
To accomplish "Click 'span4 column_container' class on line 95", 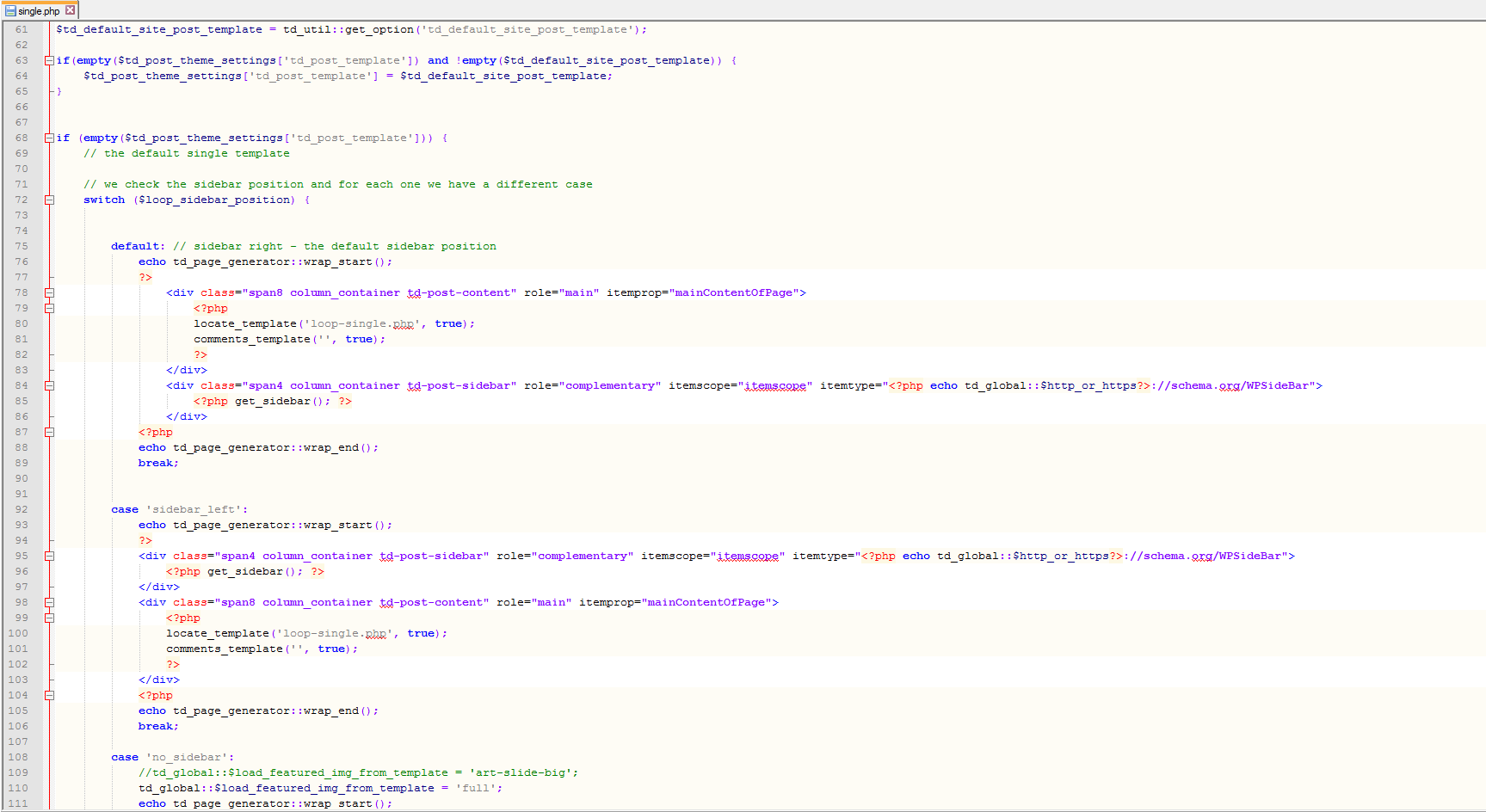I will [297, 556].
